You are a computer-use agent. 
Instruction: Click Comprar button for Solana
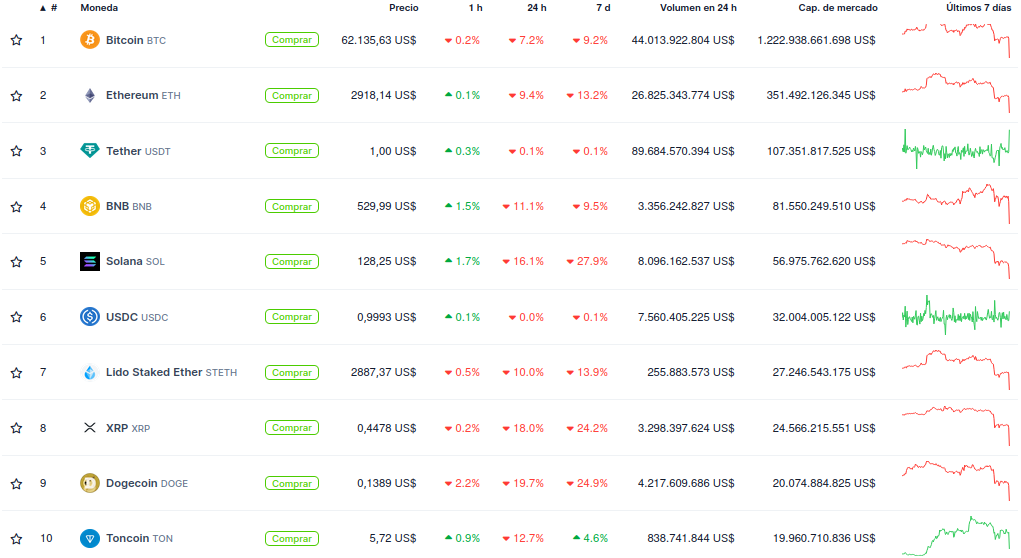coord(292,262)
